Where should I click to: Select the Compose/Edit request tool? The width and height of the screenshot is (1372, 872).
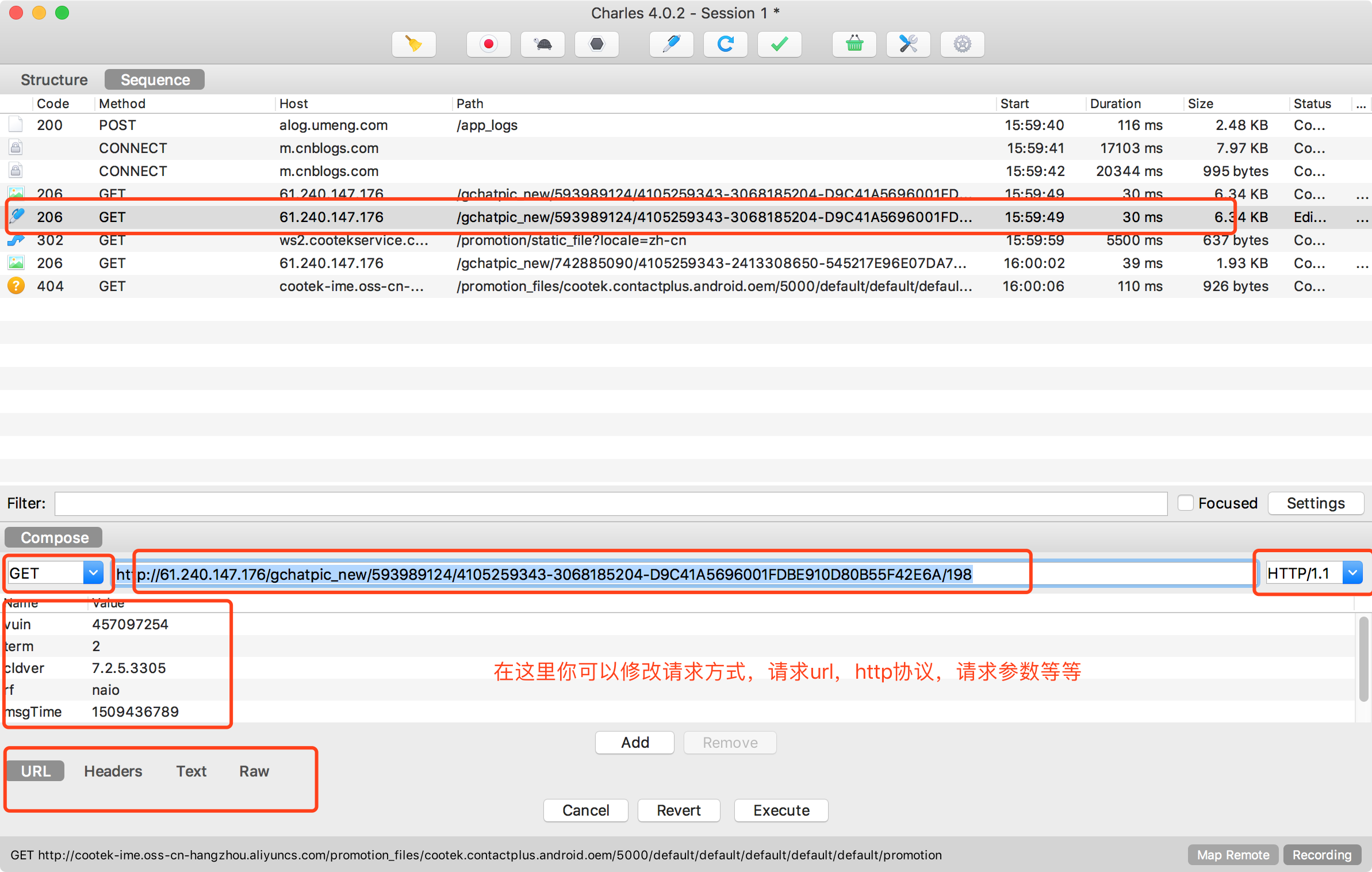pyautogui.click(x=672, y=45)
